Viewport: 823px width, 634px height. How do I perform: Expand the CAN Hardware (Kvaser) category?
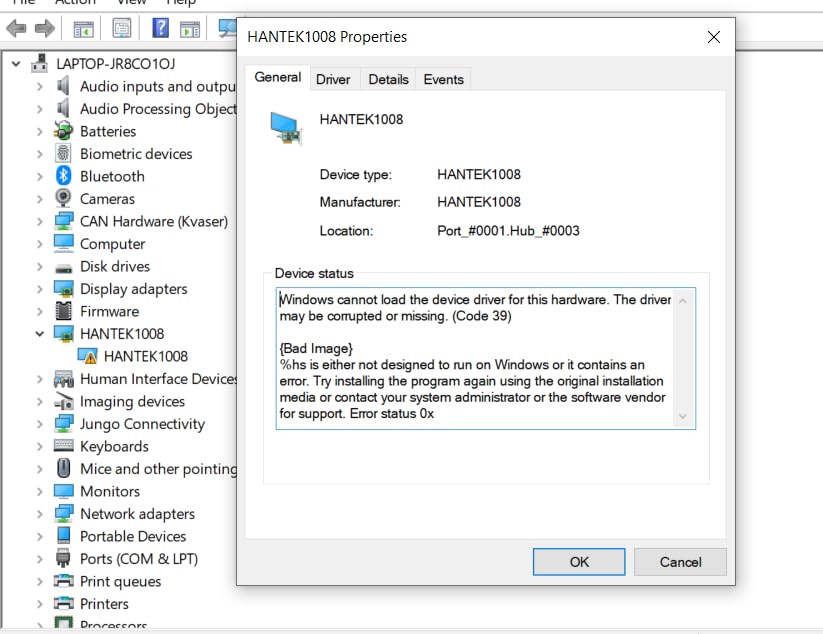click(40, 221)
